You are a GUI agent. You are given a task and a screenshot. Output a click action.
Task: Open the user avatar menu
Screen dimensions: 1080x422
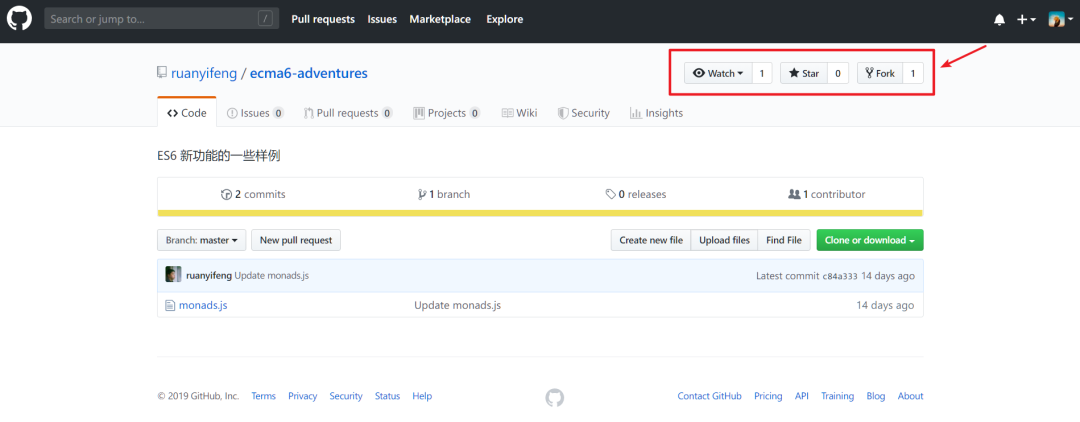pos(1060,20)
